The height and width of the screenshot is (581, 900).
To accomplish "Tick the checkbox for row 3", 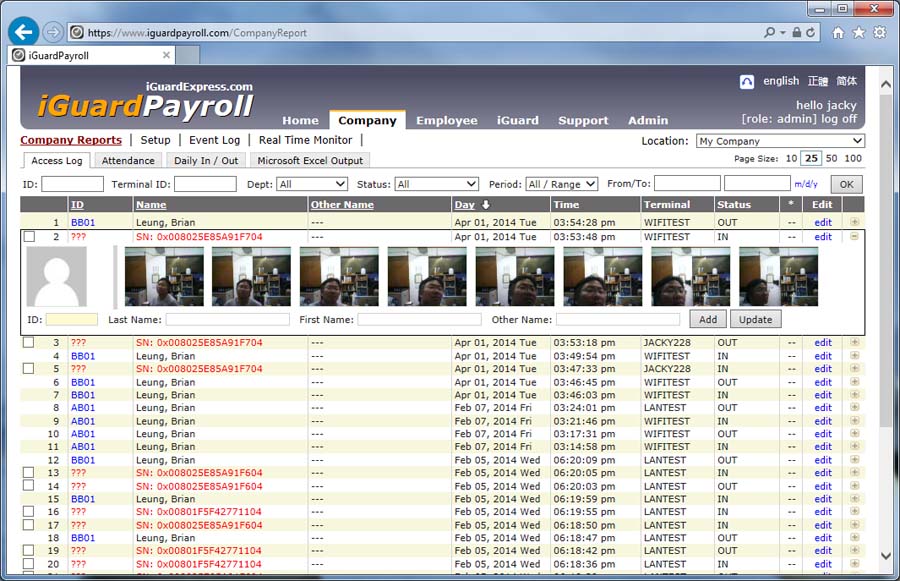I will point(28,342).
